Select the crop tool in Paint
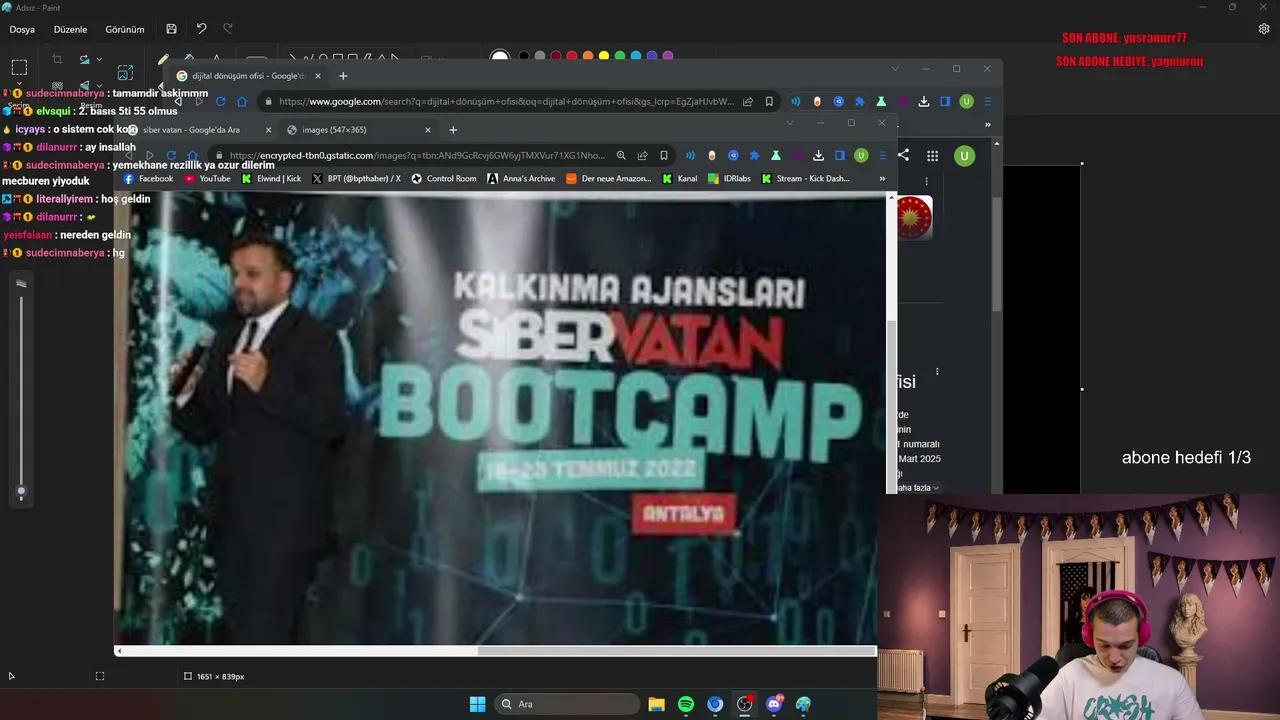Image resolution: width=1280 pixels, height=720 pixels. point(57,60)
